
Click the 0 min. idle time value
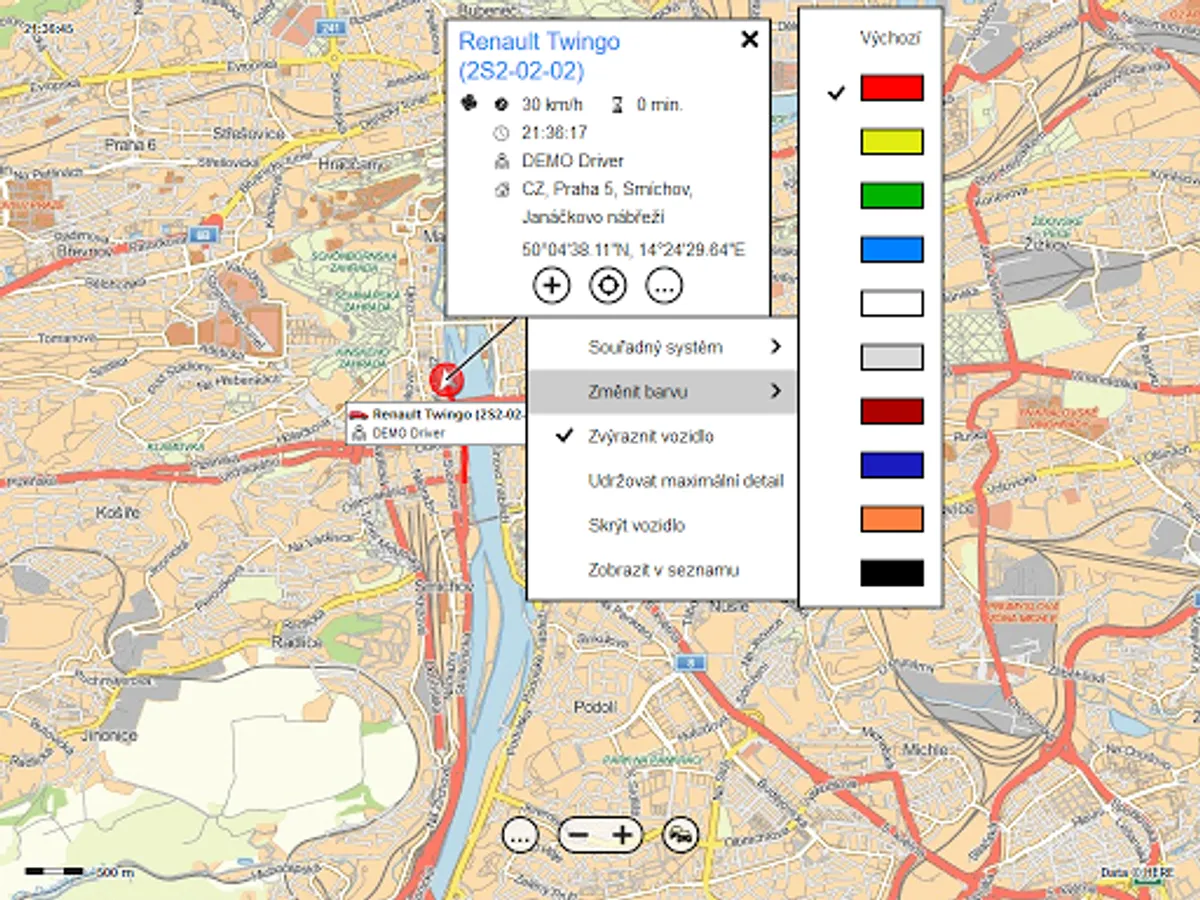click(x=660, y=104)
